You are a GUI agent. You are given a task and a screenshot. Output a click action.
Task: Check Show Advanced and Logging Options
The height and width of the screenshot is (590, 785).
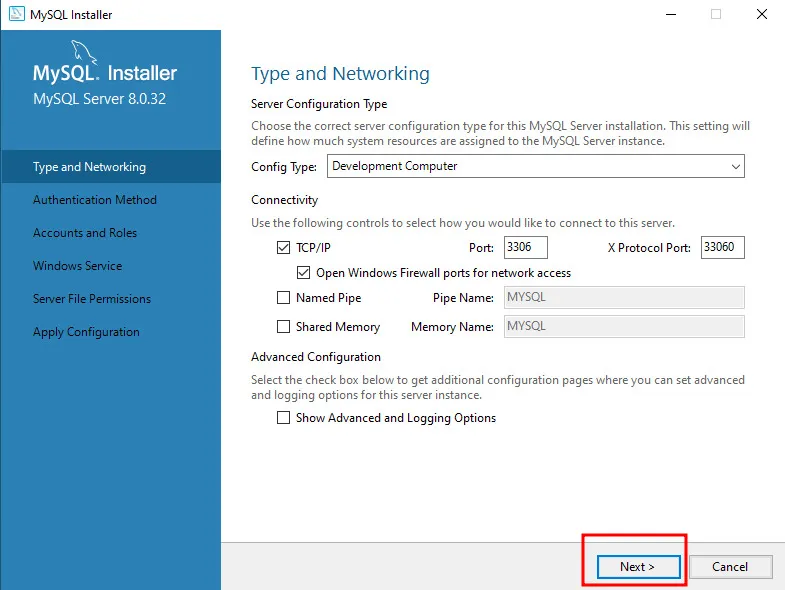[283, 418]
